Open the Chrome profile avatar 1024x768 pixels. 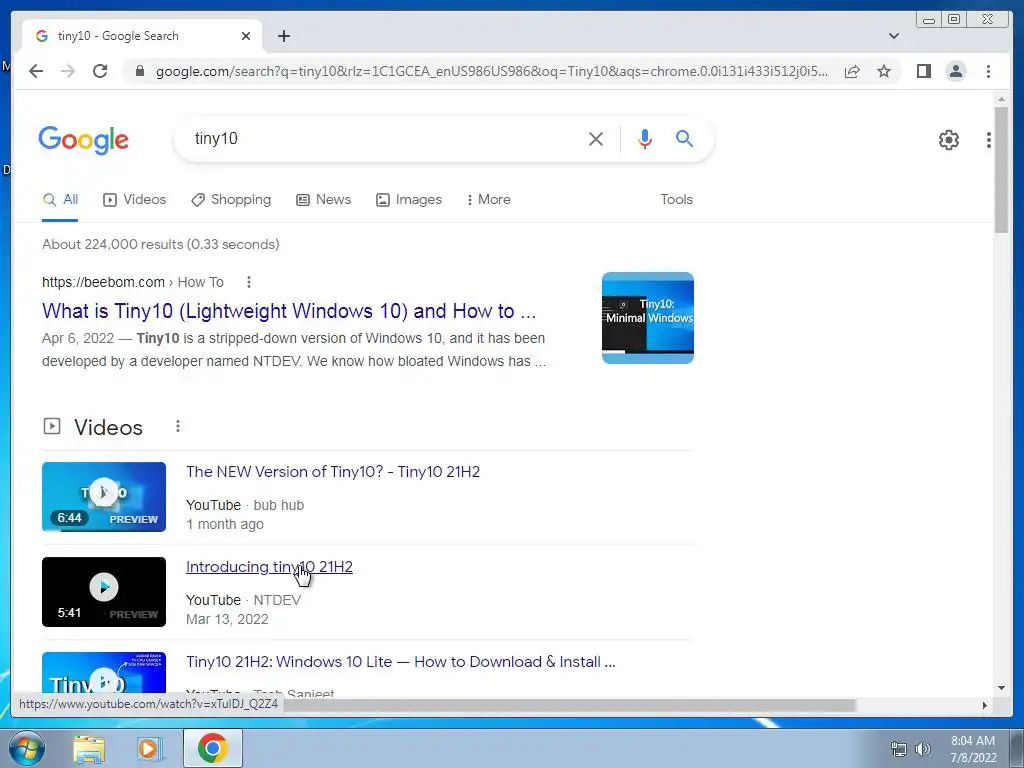955,71
